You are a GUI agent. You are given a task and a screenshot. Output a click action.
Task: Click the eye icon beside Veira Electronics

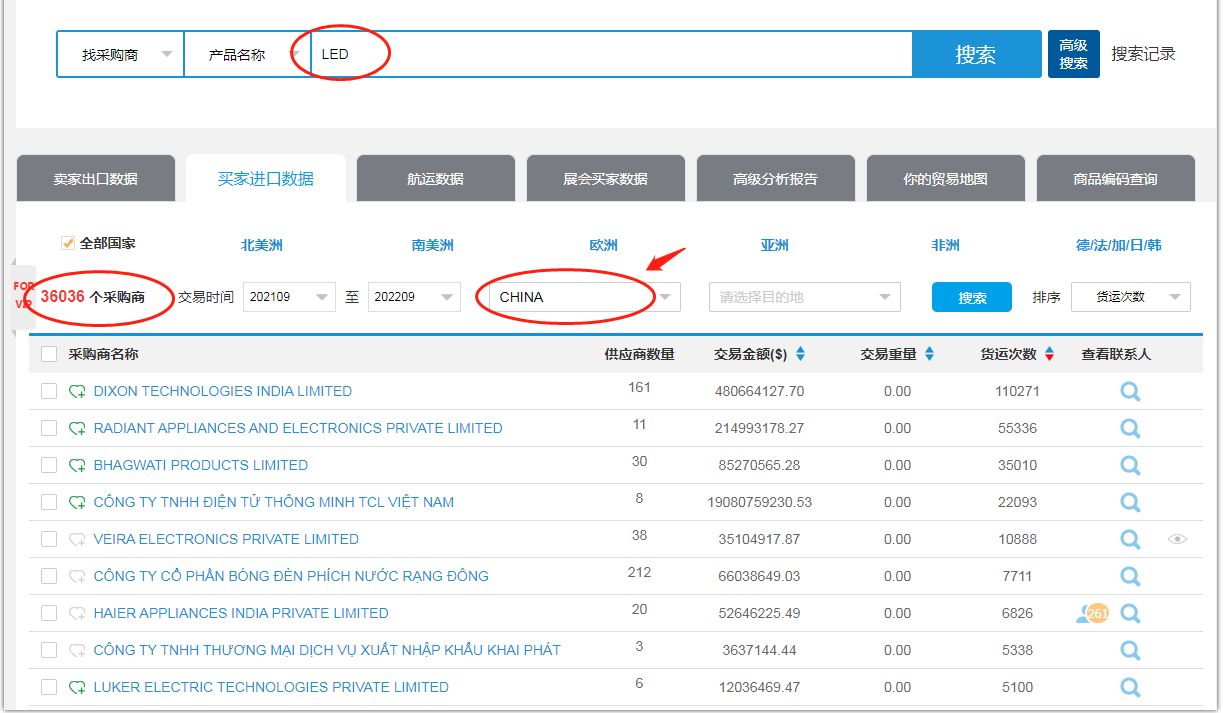tap(1178, 539)
